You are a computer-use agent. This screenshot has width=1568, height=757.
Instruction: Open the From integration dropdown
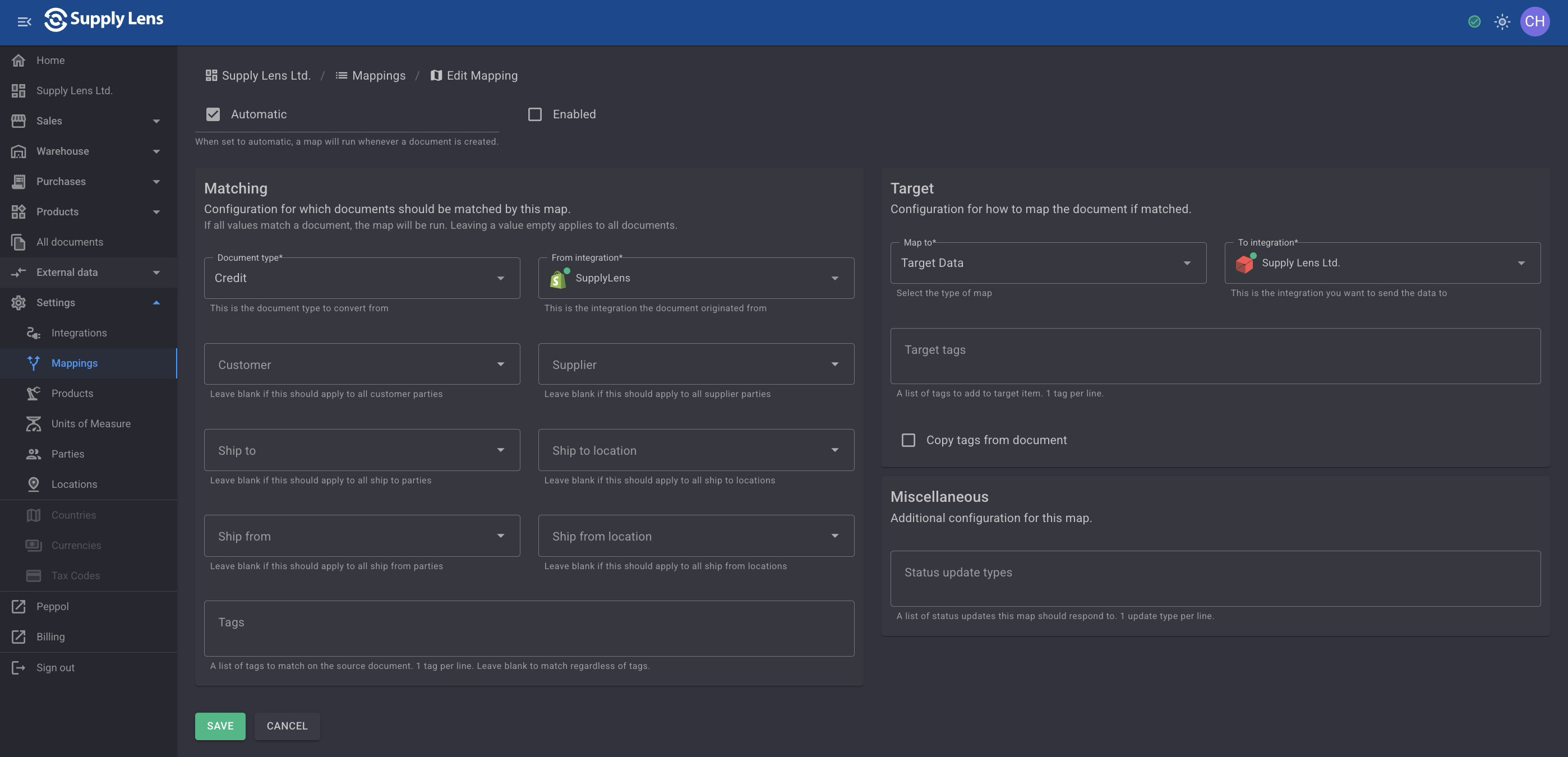point(696,278)
